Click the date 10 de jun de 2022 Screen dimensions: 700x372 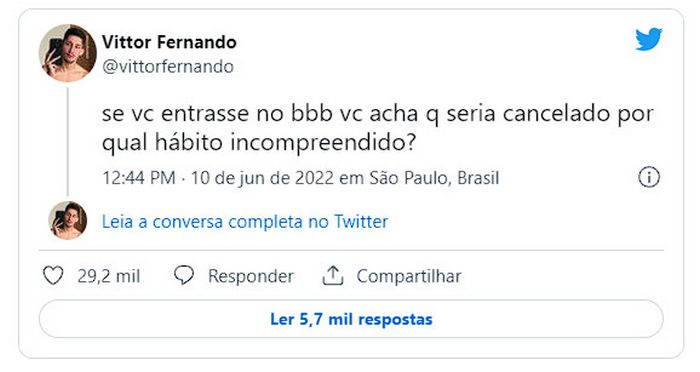coord(262,178)
